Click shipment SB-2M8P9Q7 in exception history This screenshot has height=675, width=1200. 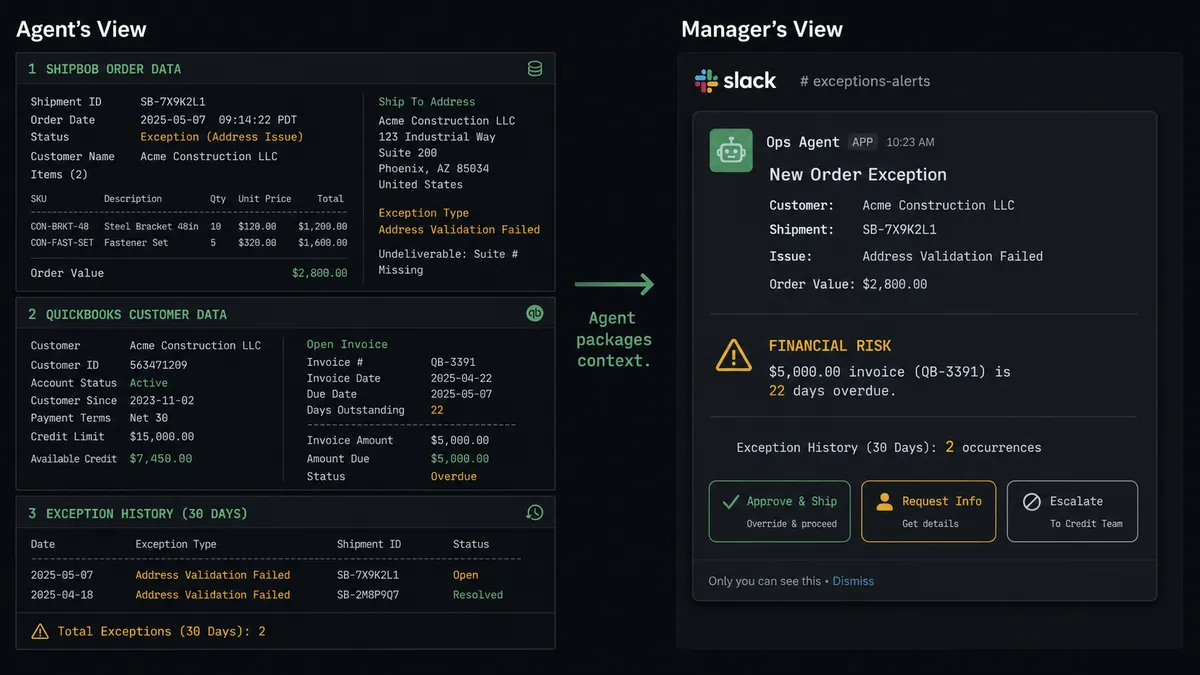[368, 595]
